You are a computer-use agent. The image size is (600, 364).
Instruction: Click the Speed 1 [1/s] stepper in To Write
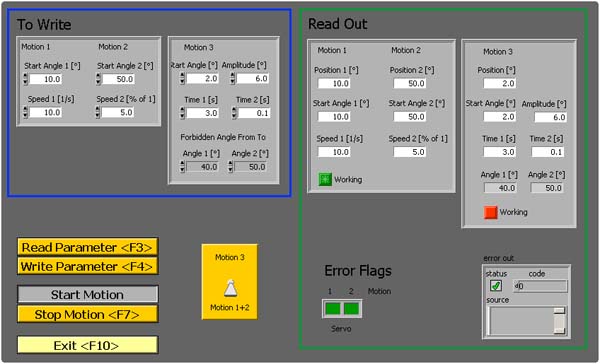25,113
